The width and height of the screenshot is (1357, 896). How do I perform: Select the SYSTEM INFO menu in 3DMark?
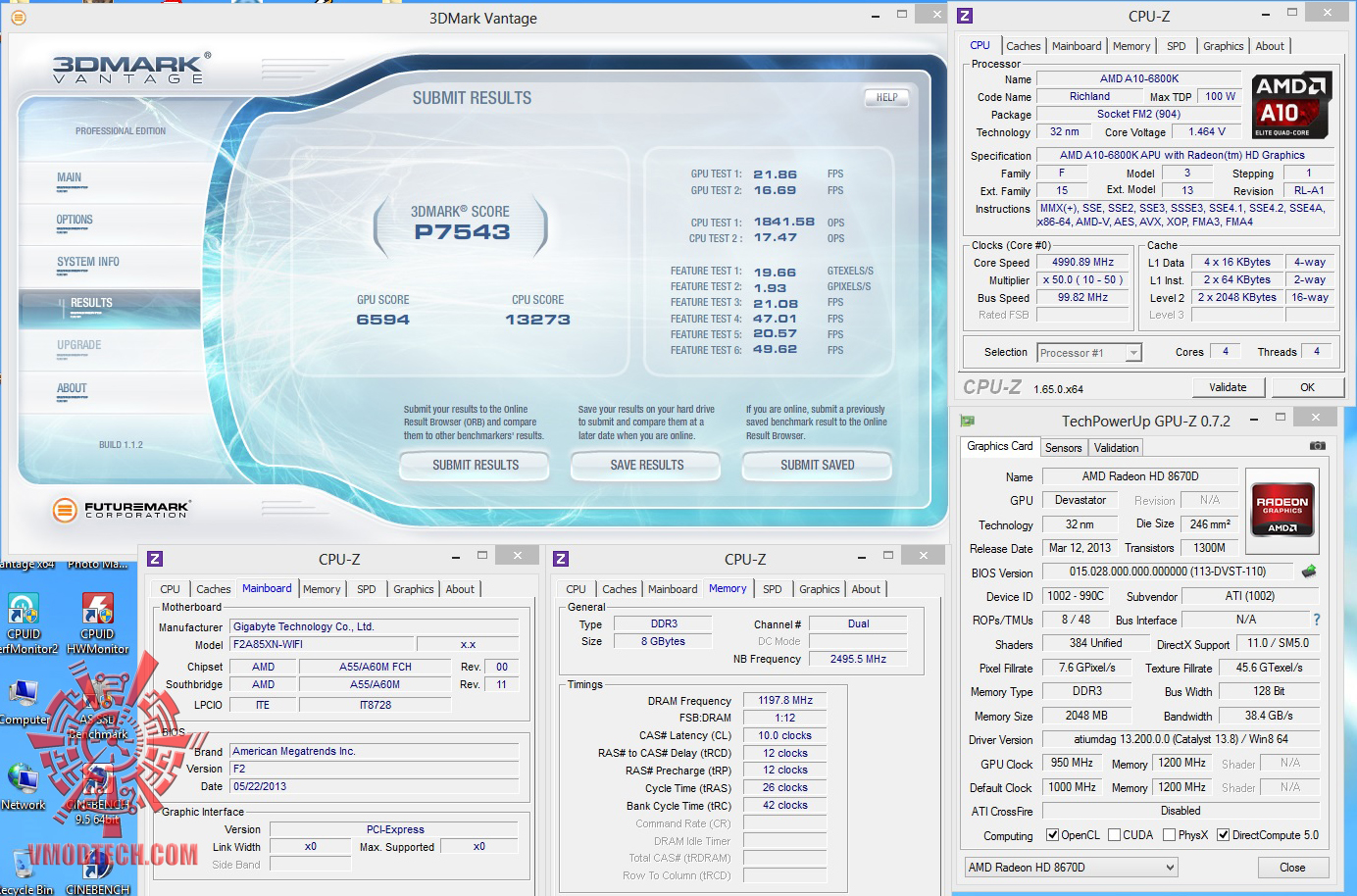88,263
